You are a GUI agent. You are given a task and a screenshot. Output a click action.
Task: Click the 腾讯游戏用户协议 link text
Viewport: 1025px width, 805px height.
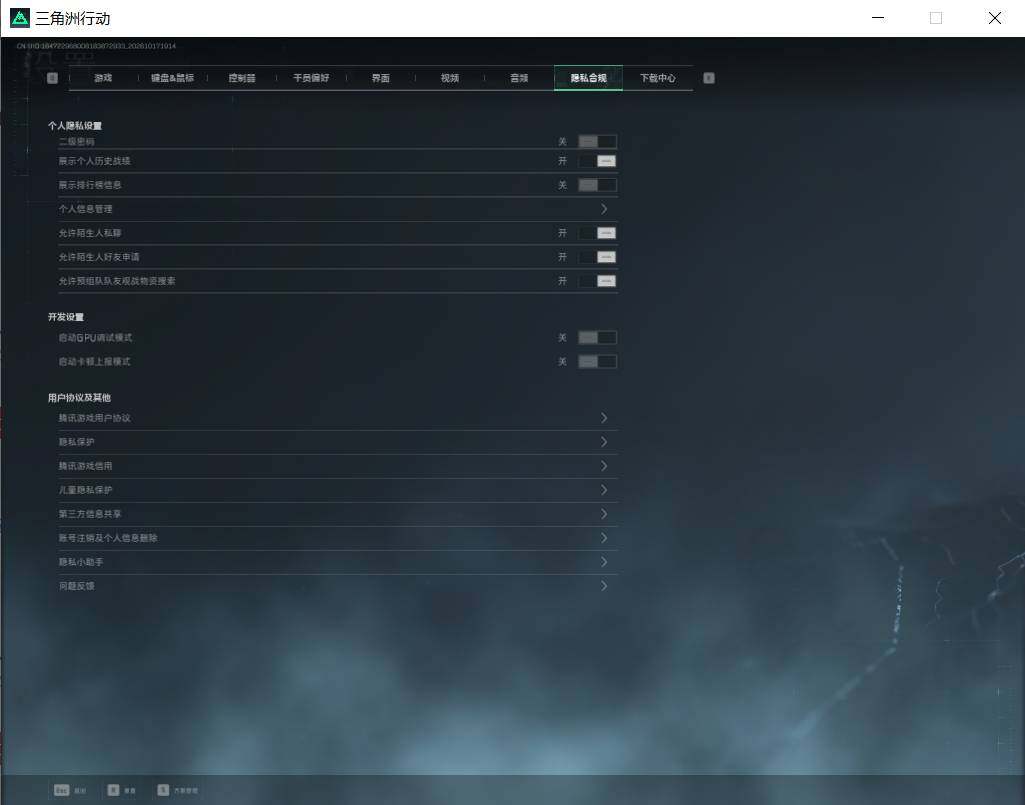pos(95,418)
